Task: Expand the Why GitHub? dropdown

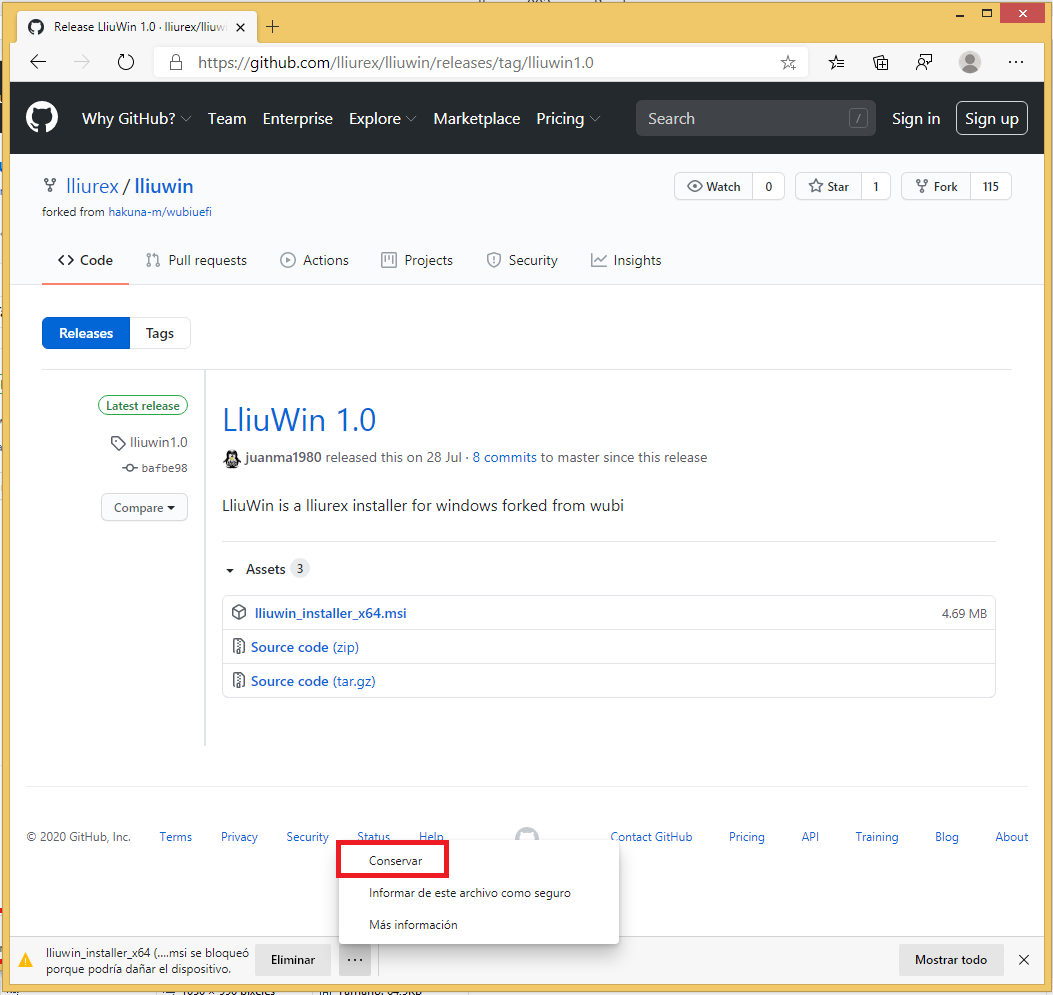Action: [138, 118]
